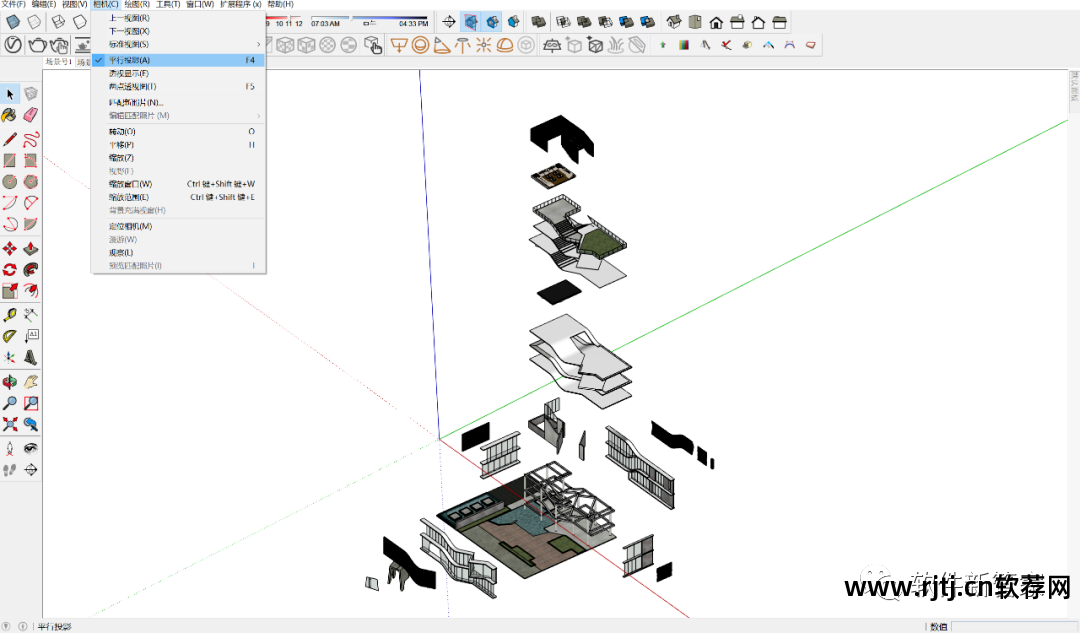Viewport: 1080px width, 633px height.
Task: Select the Freehand squiggle tool
Action: pos(30,140)
